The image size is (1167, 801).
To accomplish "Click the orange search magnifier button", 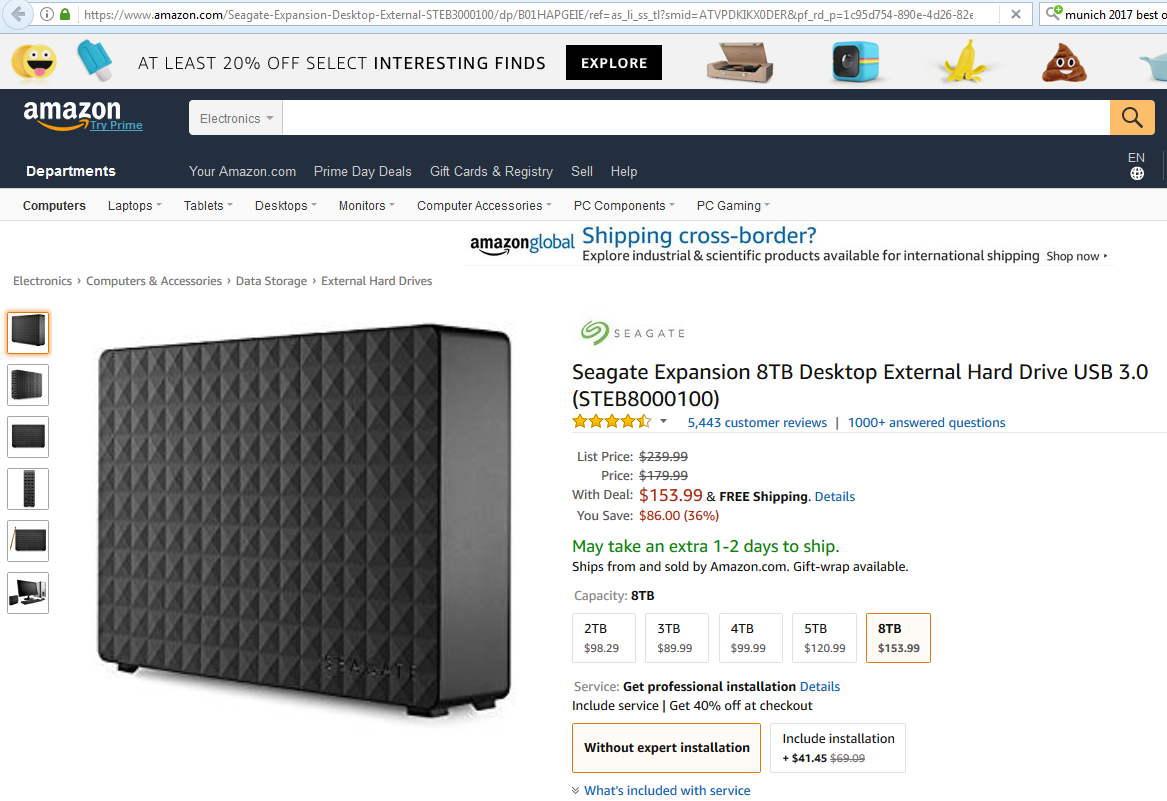I will 1132,118.
